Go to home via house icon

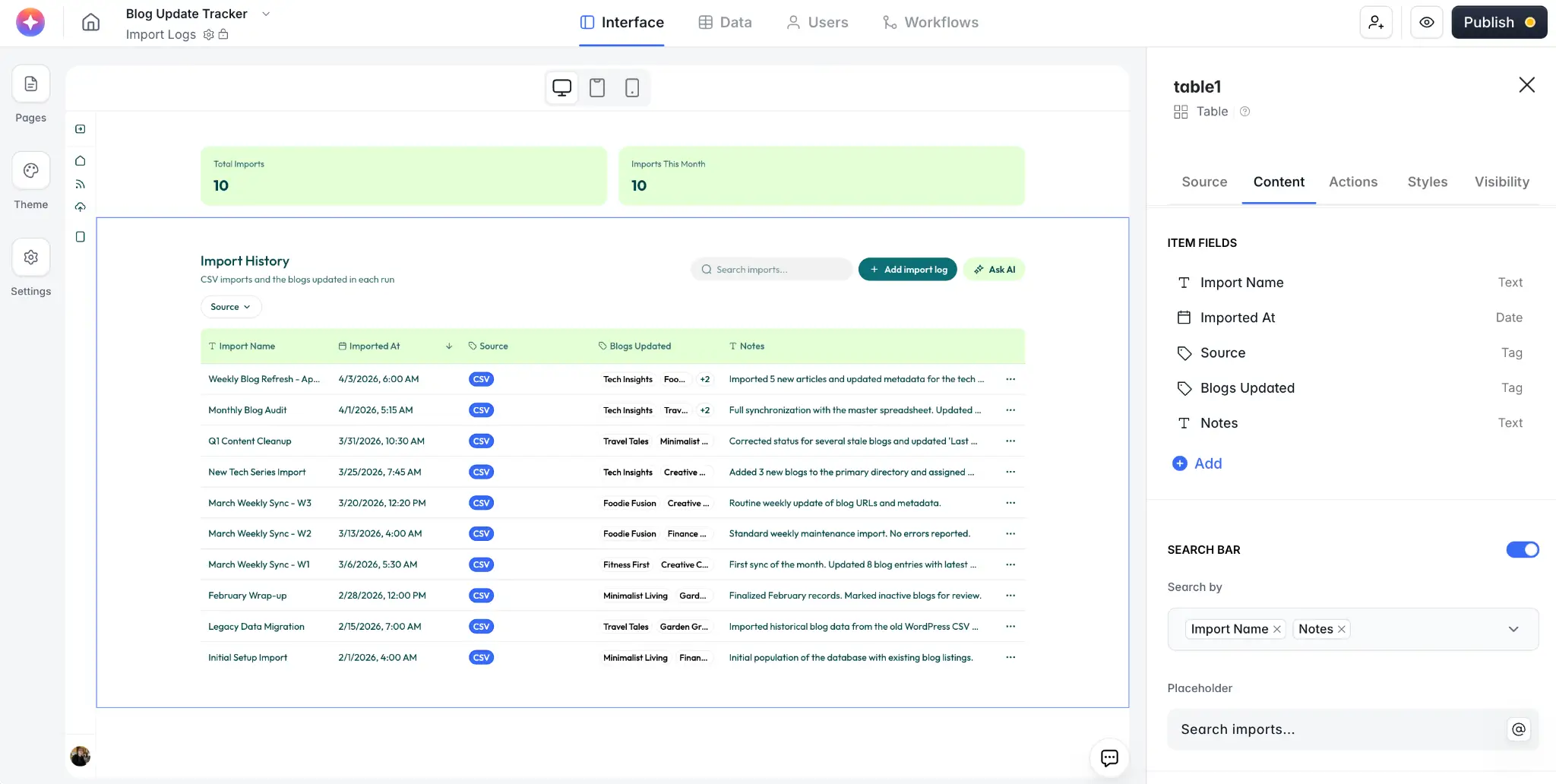[x=90, y=22]
